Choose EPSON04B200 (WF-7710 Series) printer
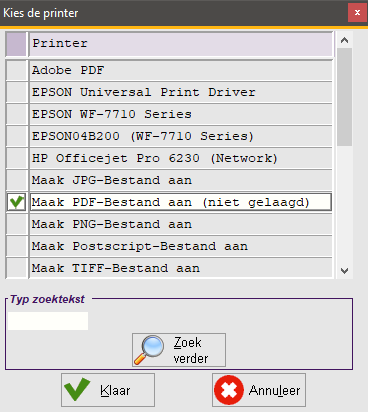The height and width of the screenshot is (412, 368). point(181,136)
